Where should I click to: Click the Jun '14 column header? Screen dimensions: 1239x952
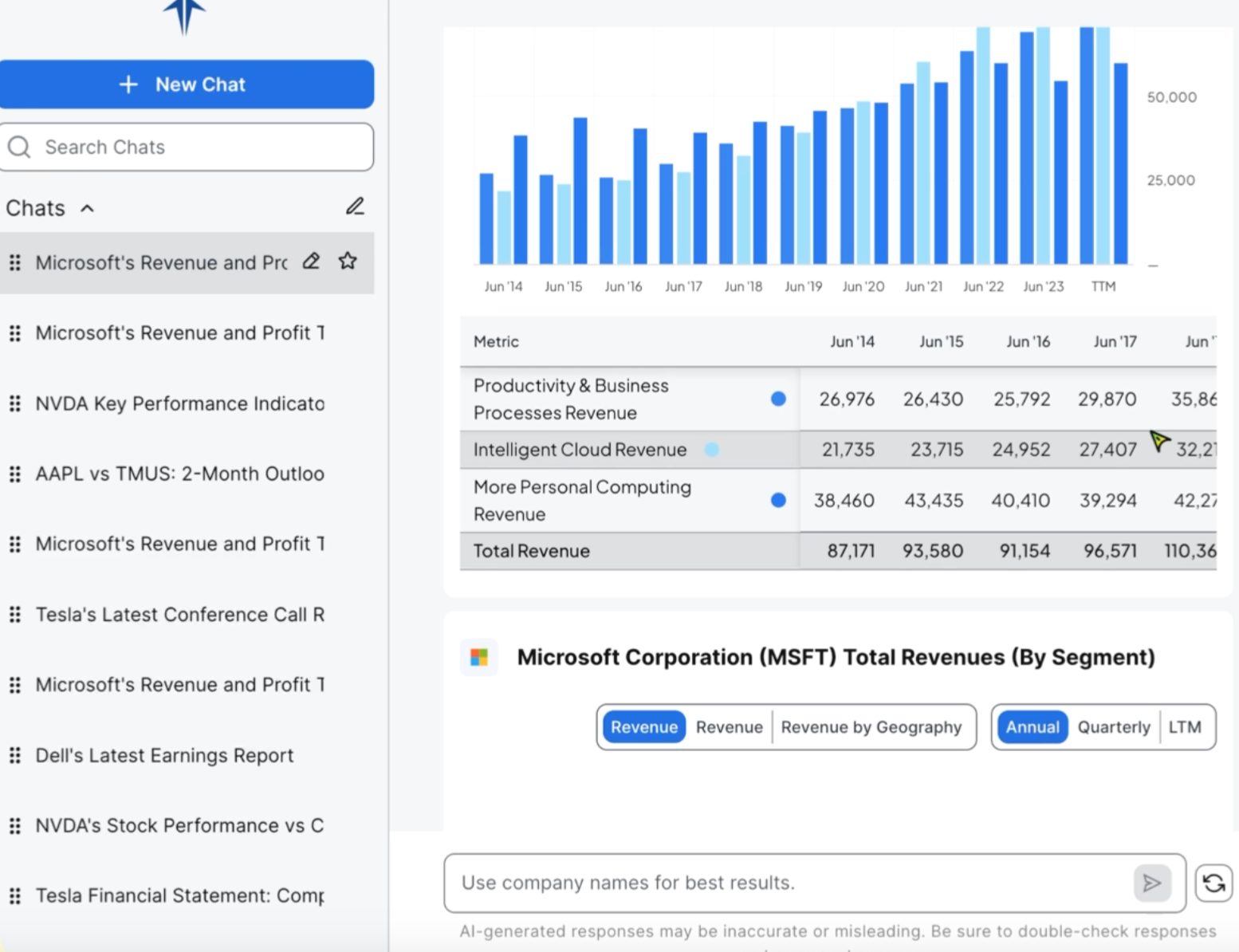pos(852,341)
